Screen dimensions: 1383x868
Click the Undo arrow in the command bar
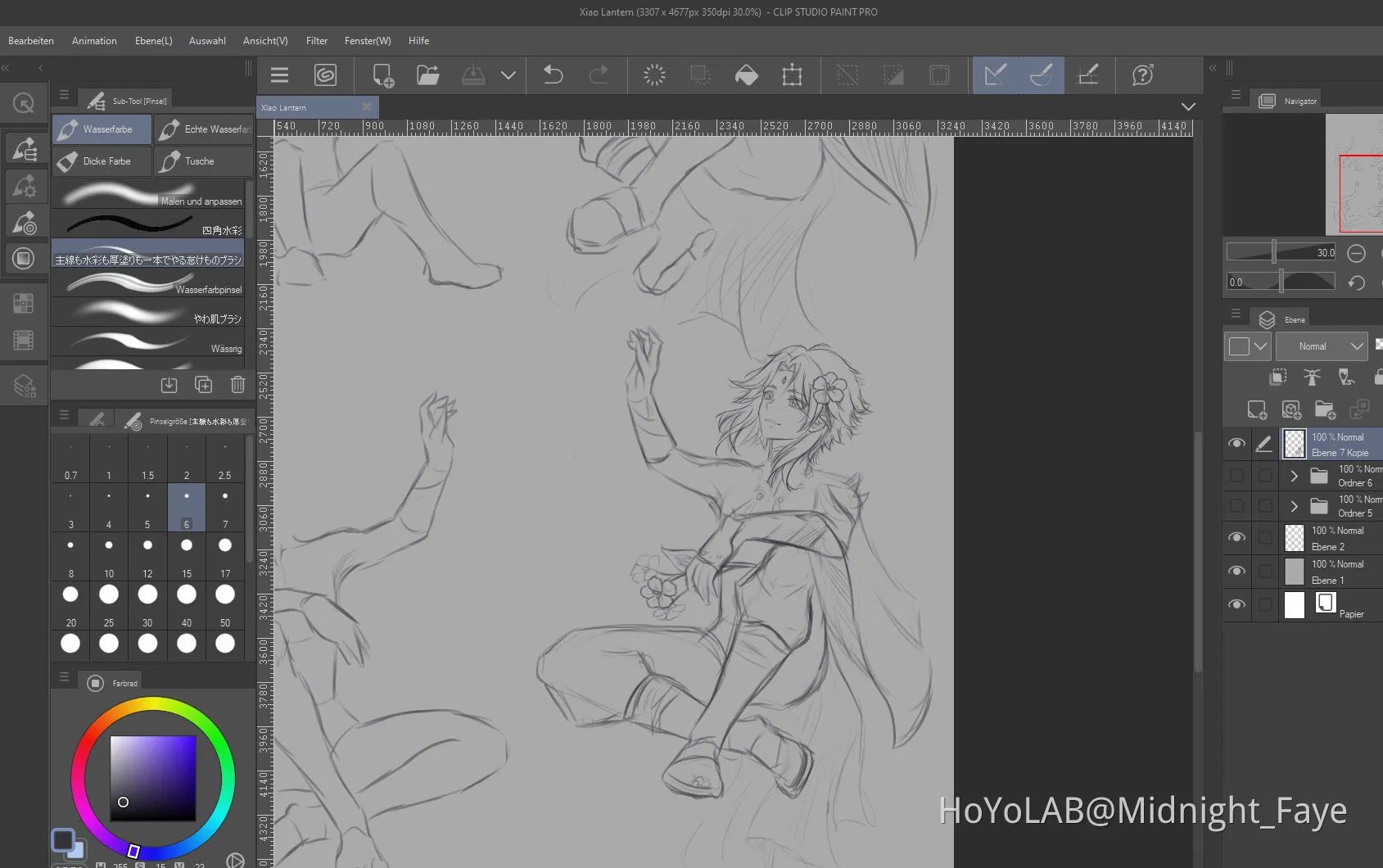pos(554,75)
